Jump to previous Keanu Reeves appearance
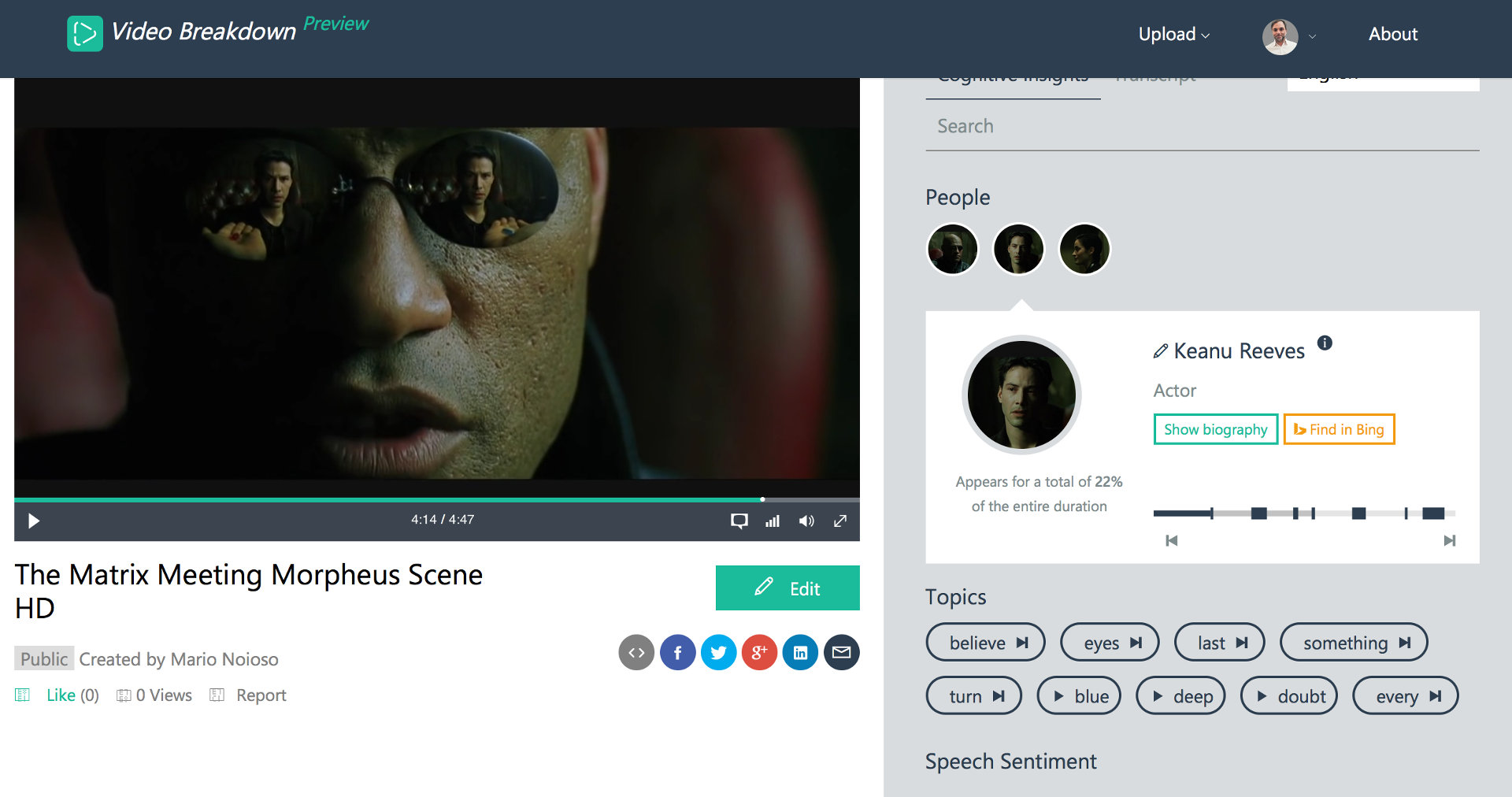Image resolution: width=1512 pixels, height=797 pixels. tap(1172, 540)
